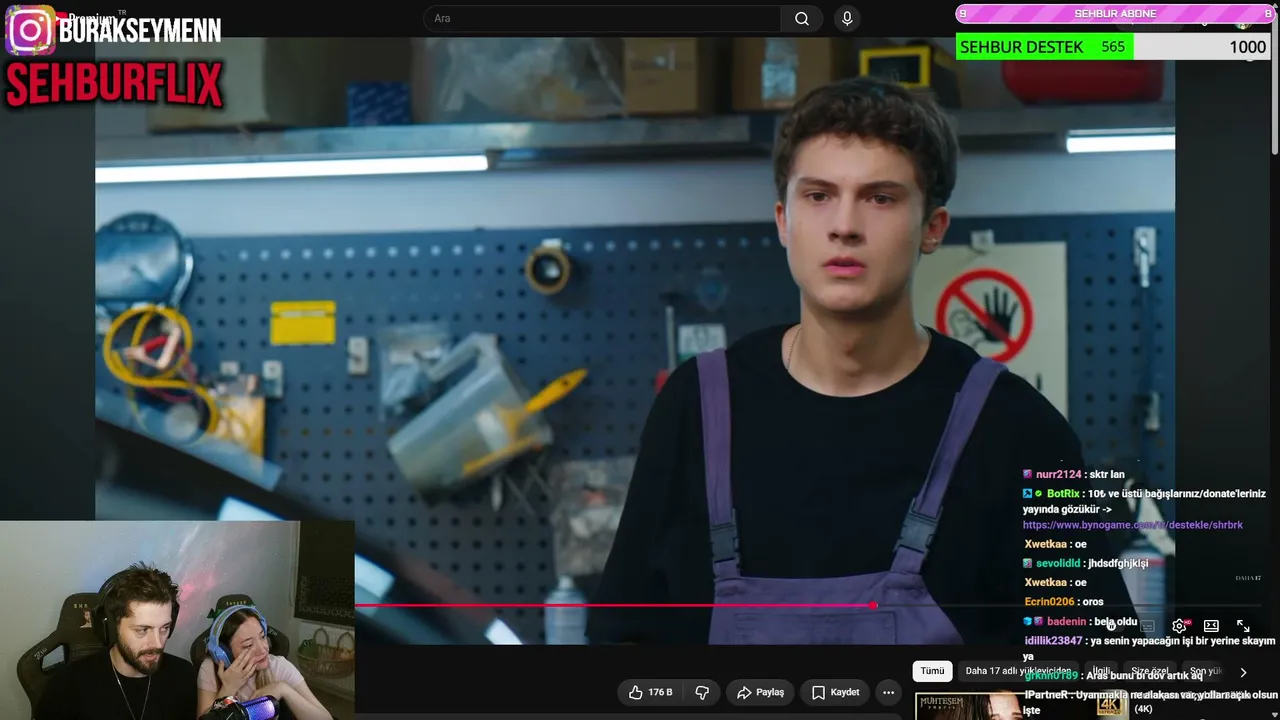This screenshot has height=720, width=1280.
Task: Select the Size özel filter chip
Action: (1150, 671)
